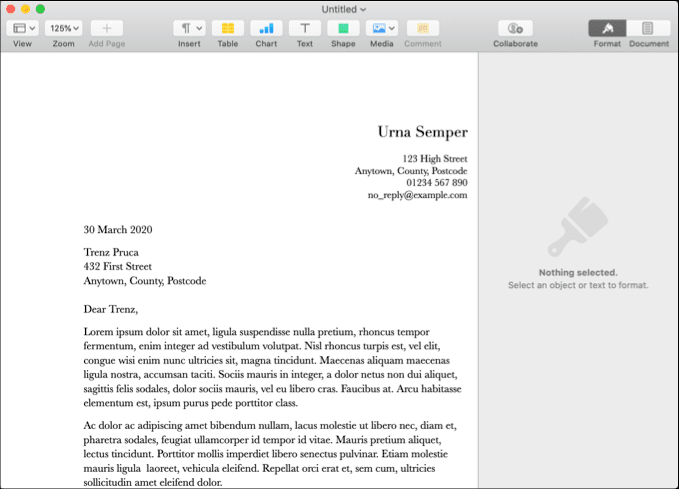Viewport: 679px width, 489px height.
Task: Click the recipient Anytown, County, Postcode line
Action: click(145, 281)
